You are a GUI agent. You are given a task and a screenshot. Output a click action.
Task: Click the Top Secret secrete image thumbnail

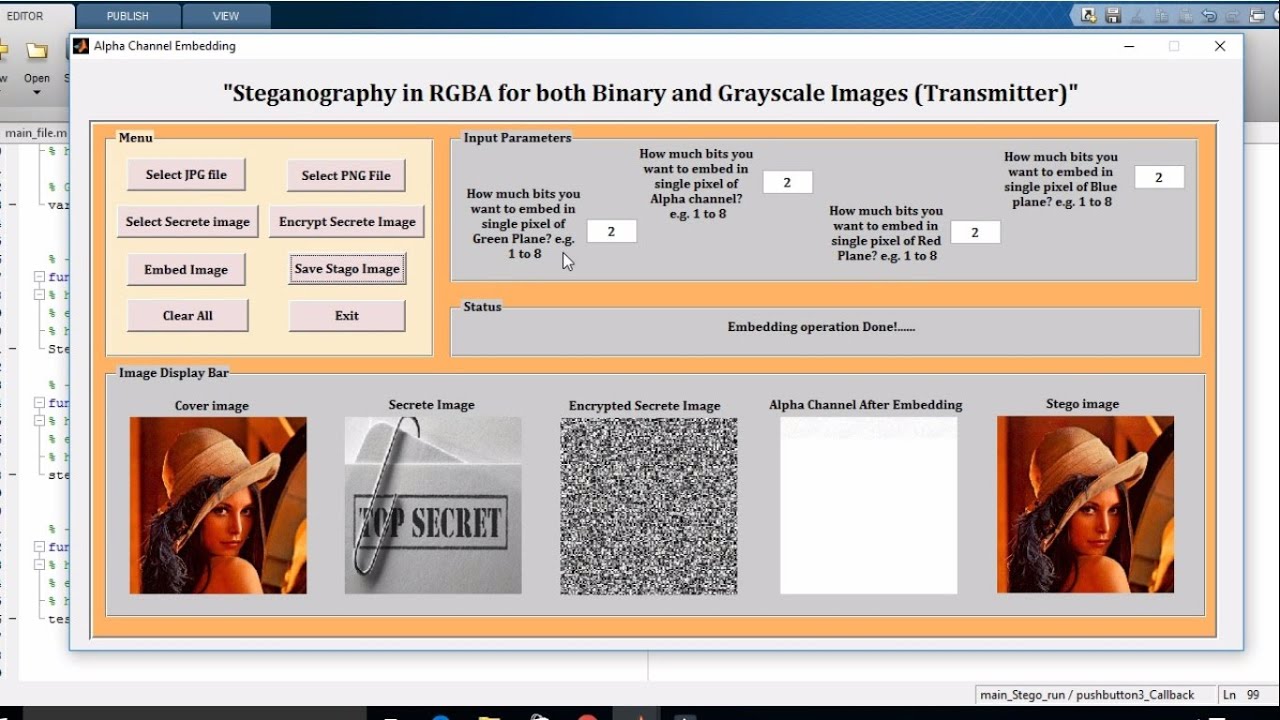pyautogui.click(x=433, y=505)
